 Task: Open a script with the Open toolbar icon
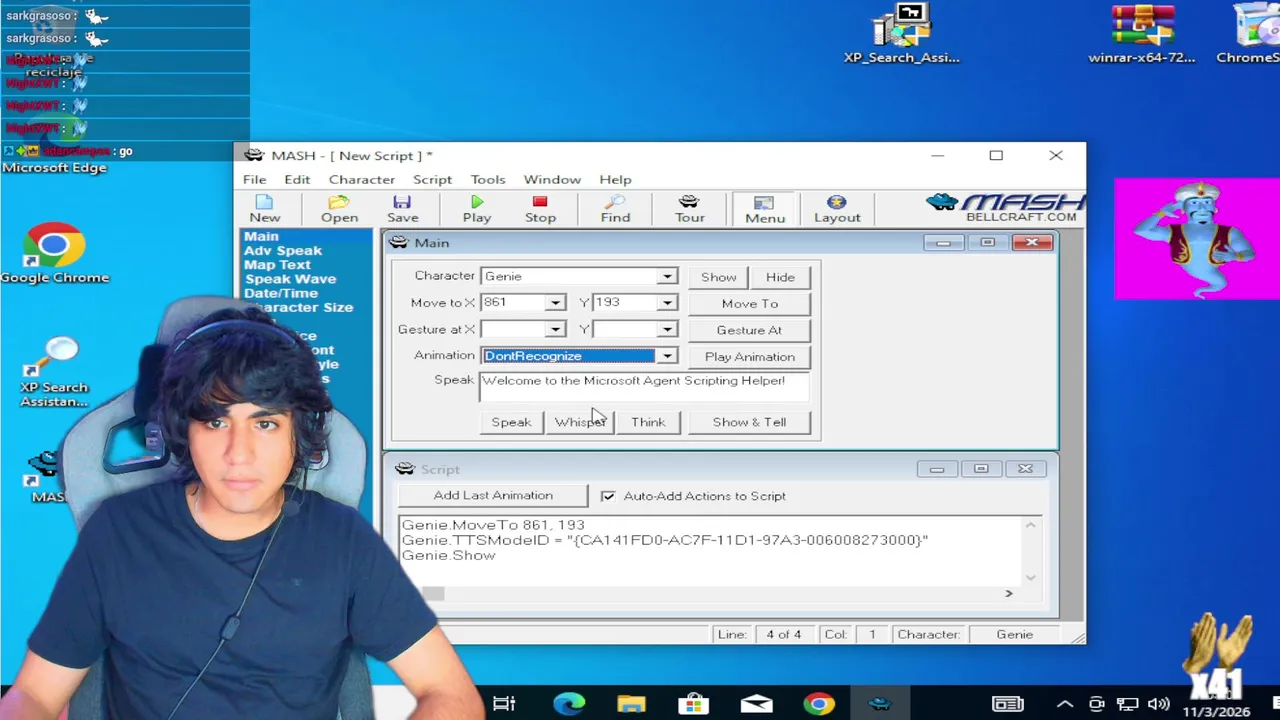point(339,209)
